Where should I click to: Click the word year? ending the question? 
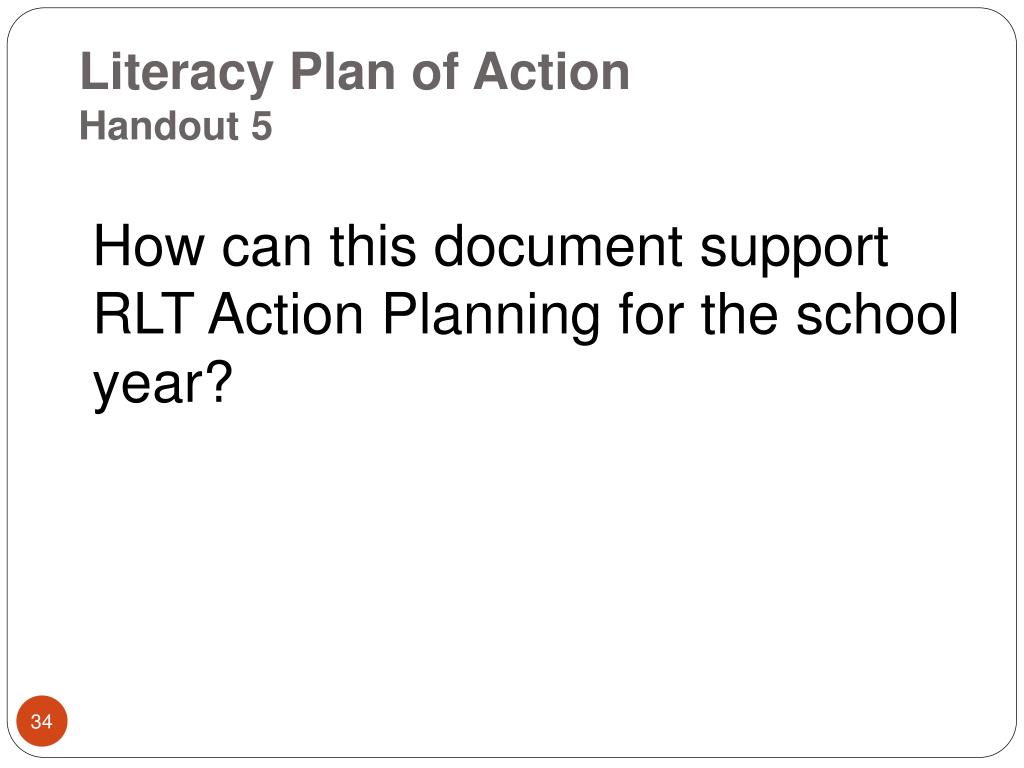pyautogui.click(x=163, y=387)
